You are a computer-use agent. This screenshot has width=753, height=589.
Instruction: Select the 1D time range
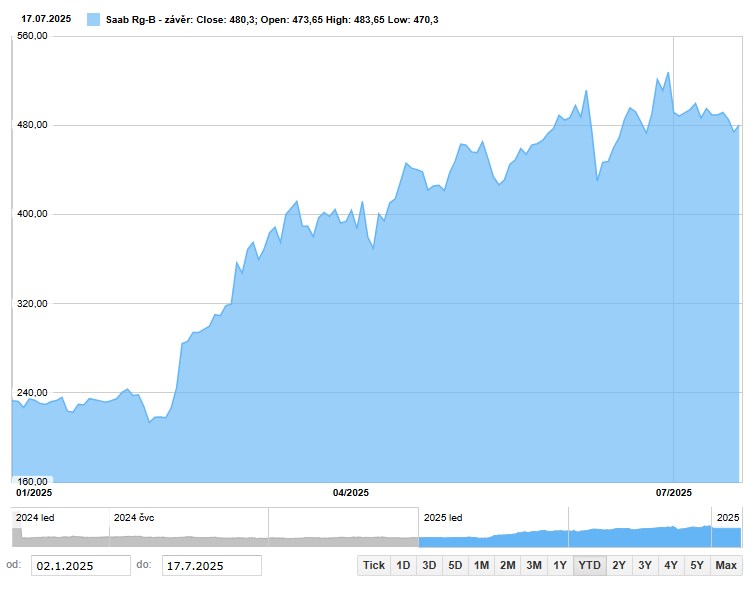(x=403, y=565)
